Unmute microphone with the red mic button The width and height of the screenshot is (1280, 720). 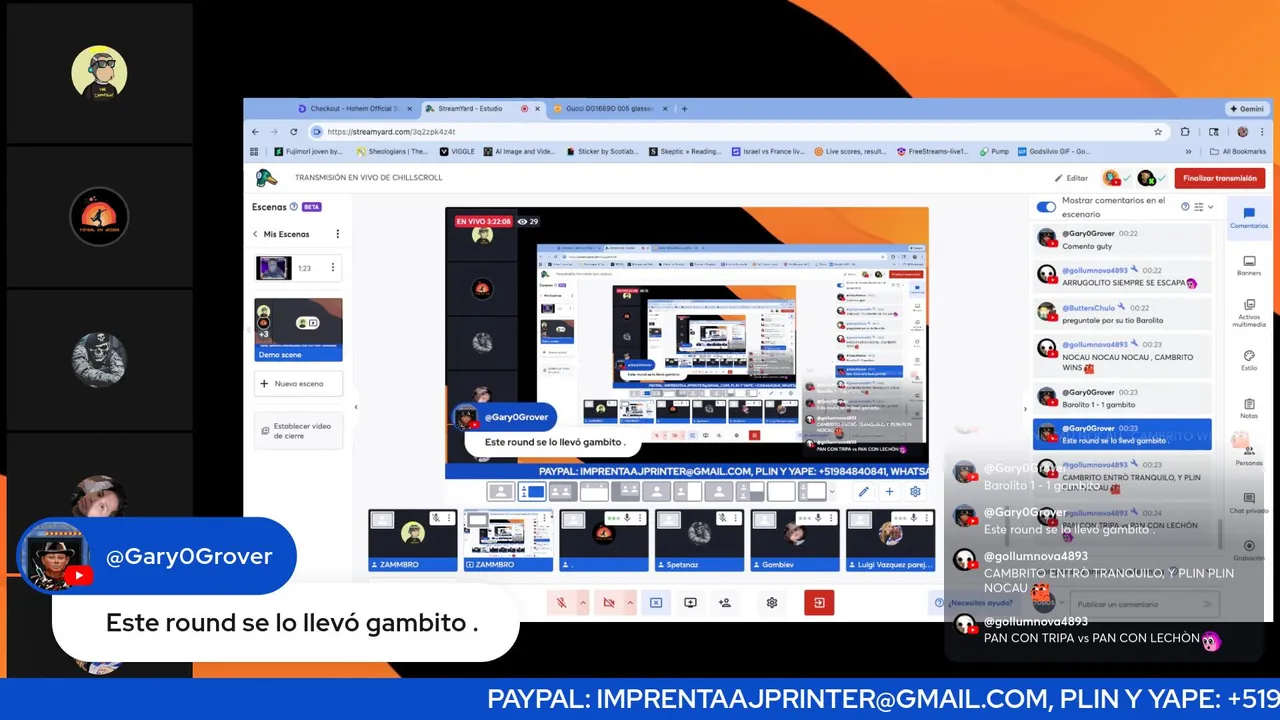(561, 603)
